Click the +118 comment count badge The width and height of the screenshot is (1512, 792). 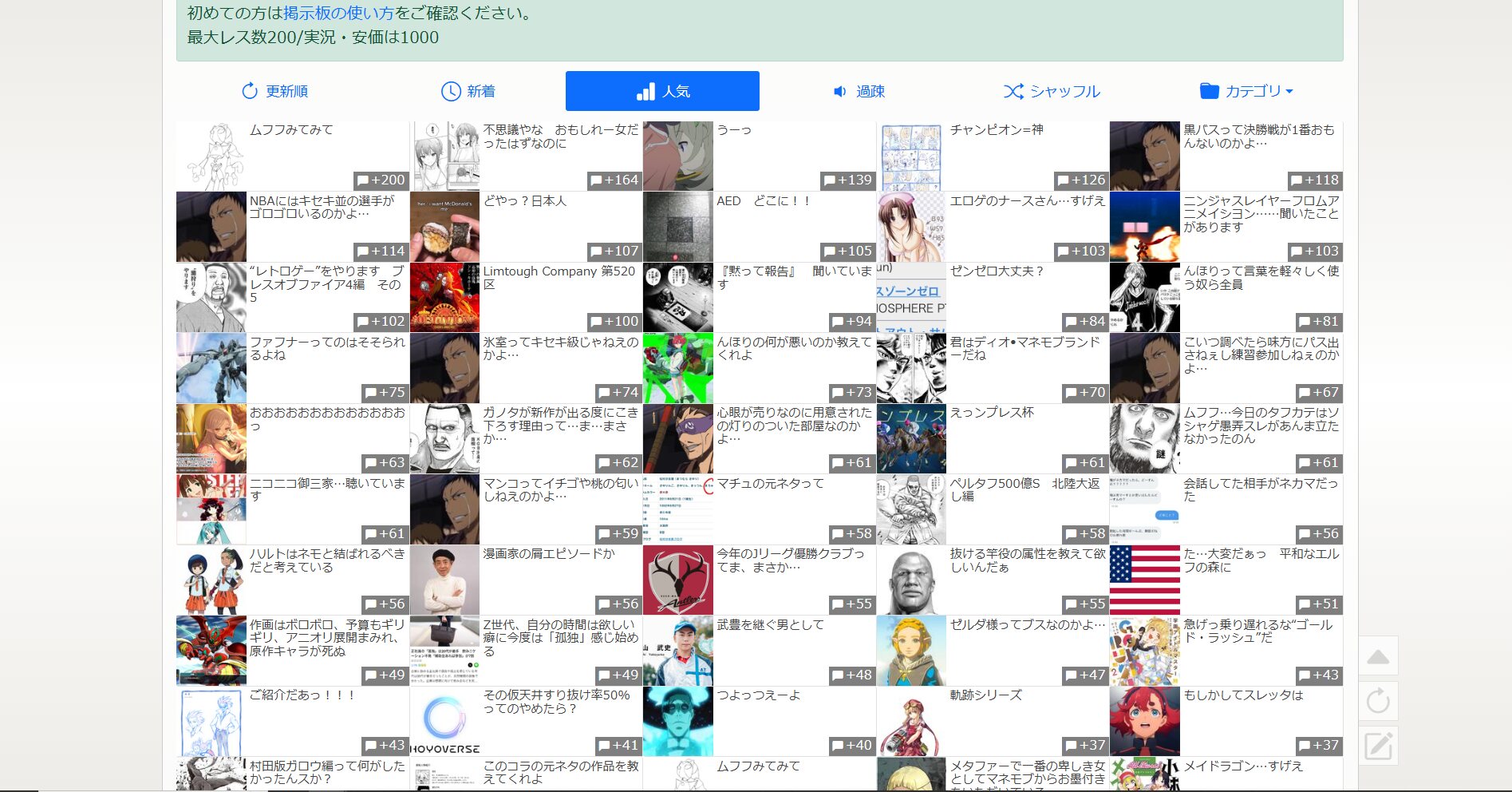(1314, 180)
